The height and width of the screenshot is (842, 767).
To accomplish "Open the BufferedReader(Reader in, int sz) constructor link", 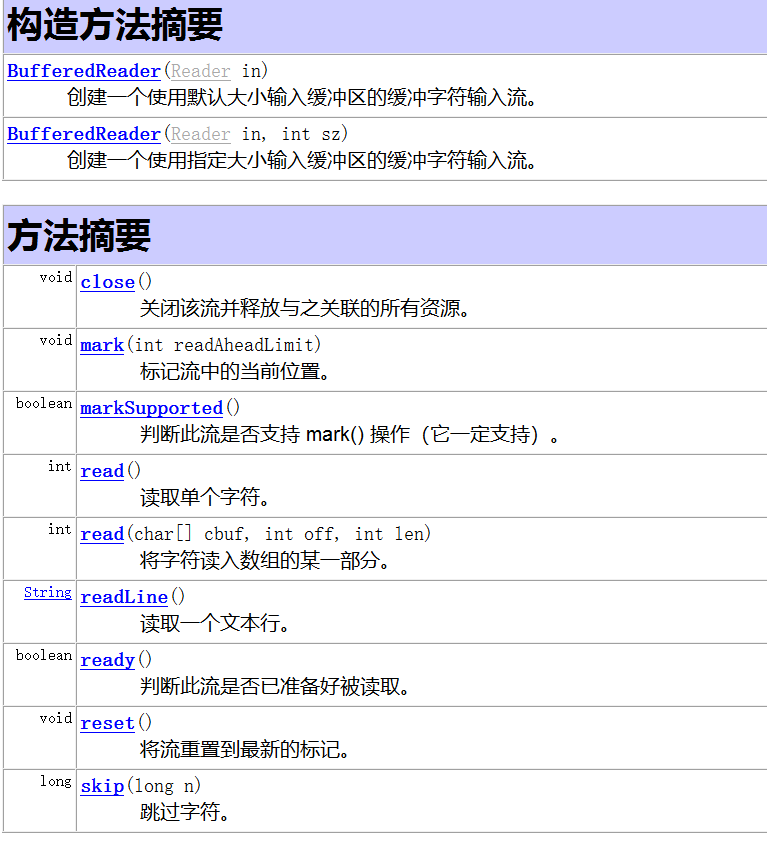I will [84, 134].
